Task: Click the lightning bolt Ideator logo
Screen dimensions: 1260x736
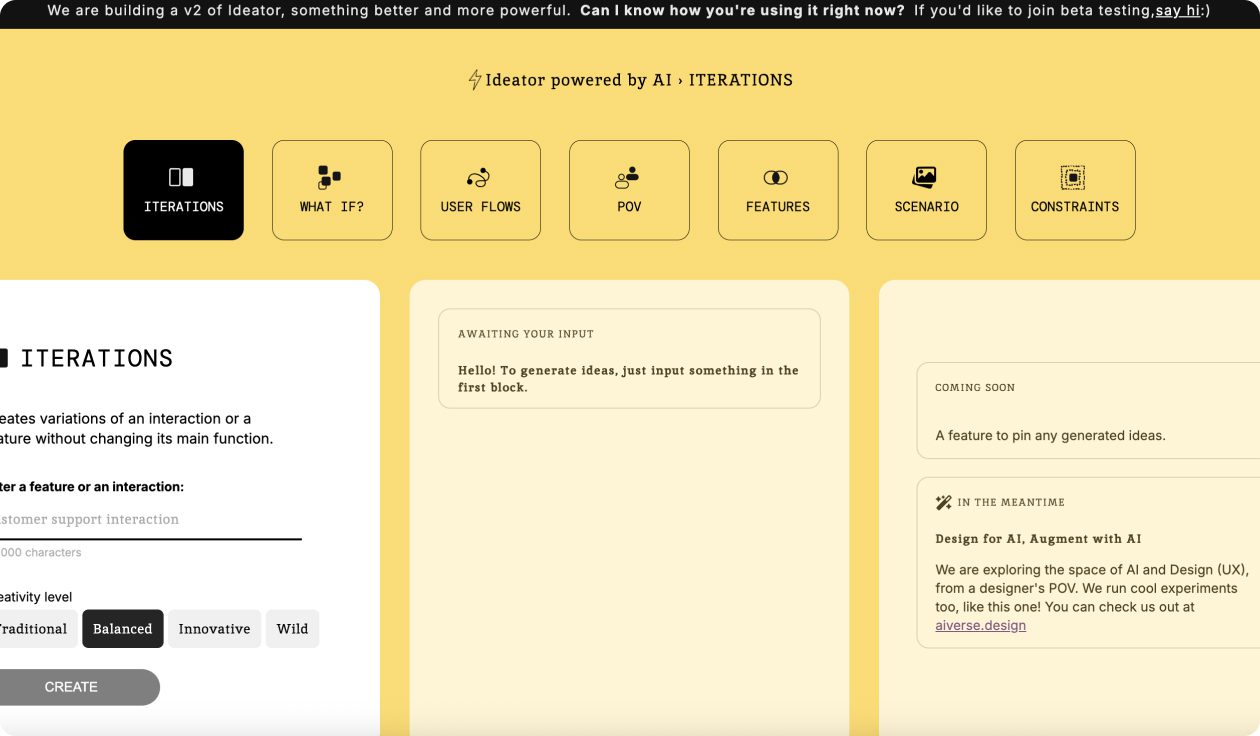Action: point(475,79)
